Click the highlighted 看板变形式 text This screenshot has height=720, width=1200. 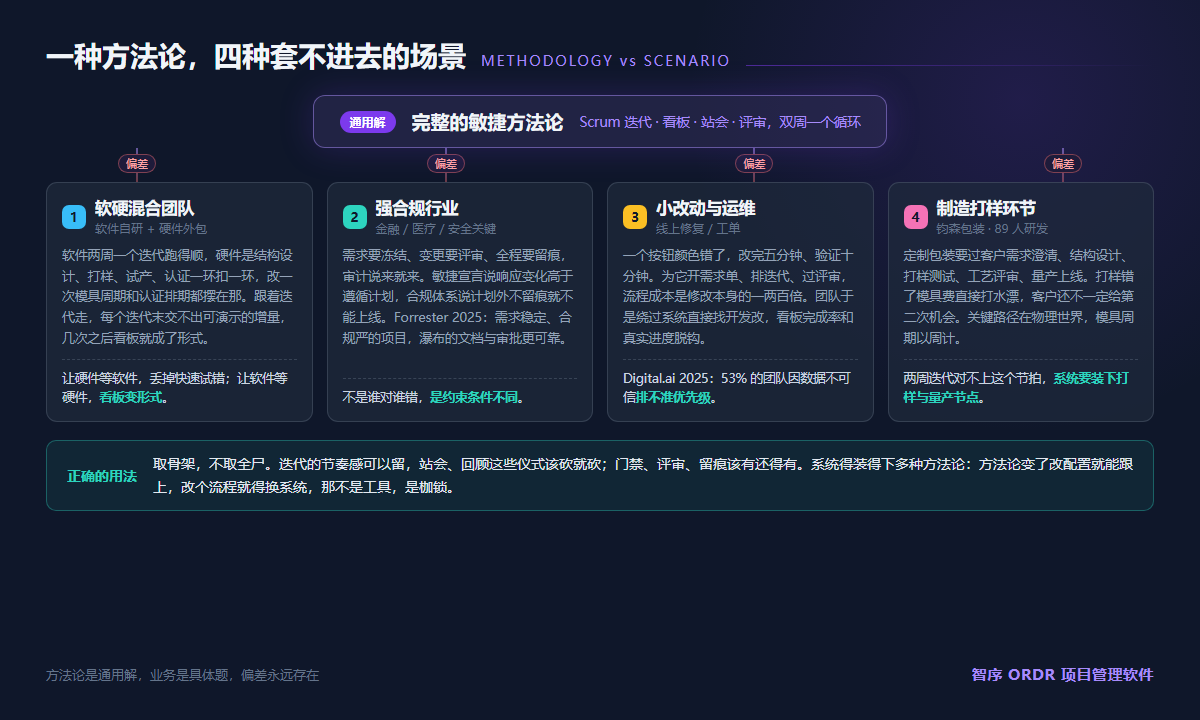point(133,397)
